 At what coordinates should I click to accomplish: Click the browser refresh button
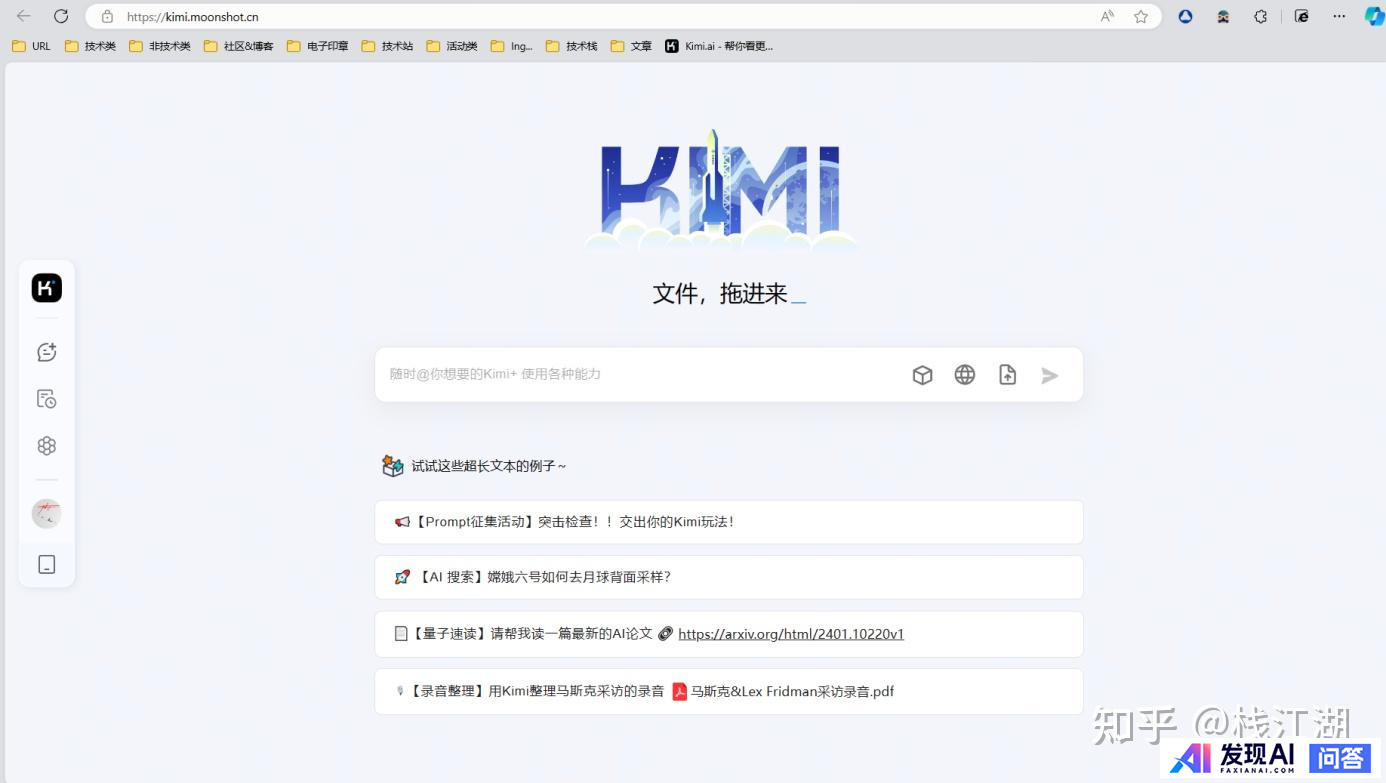[61, 16]
